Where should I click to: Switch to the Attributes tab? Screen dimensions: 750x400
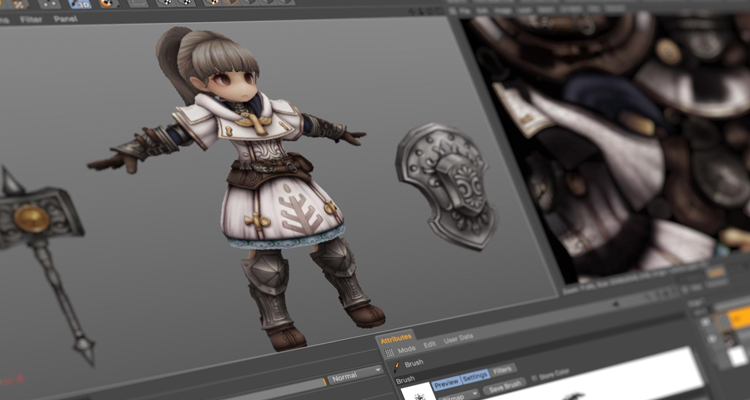tap(396, 338)
